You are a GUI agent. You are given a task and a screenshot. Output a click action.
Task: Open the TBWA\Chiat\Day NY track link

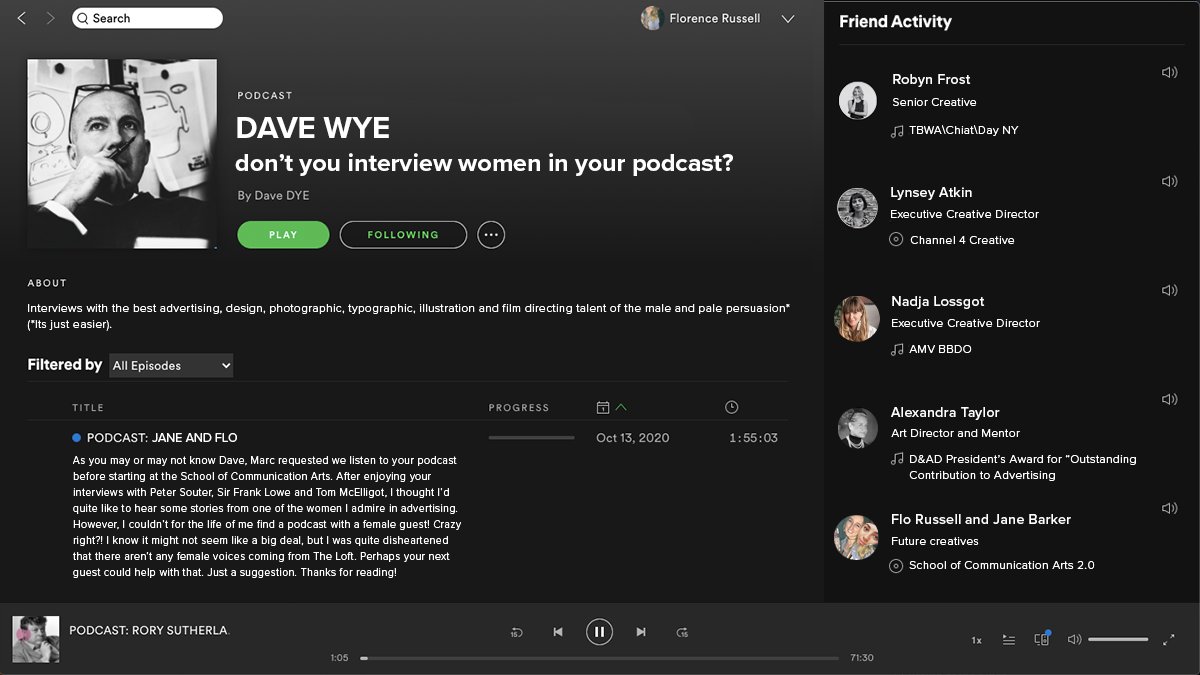pos(964,130)
